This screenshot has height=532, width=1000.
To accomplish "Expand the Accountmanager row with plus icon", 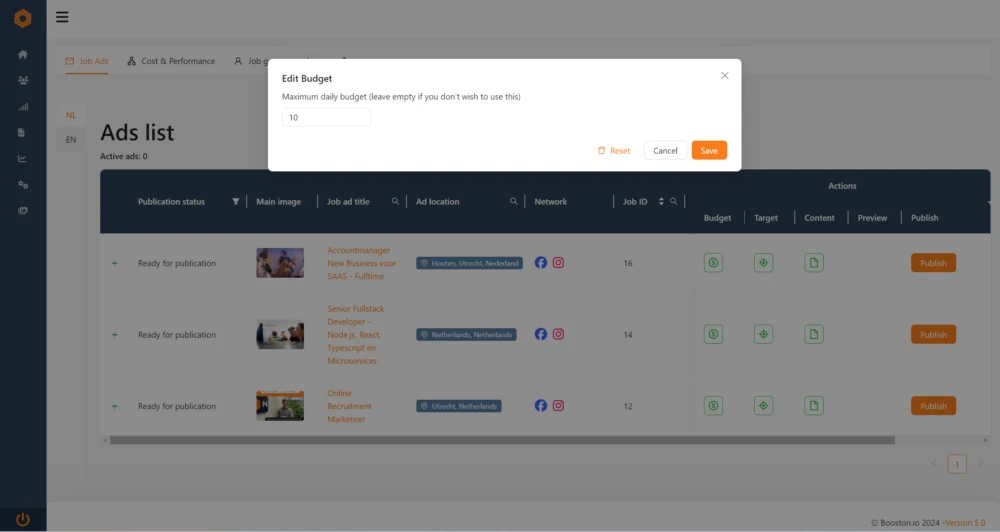I will click(114, 264).
